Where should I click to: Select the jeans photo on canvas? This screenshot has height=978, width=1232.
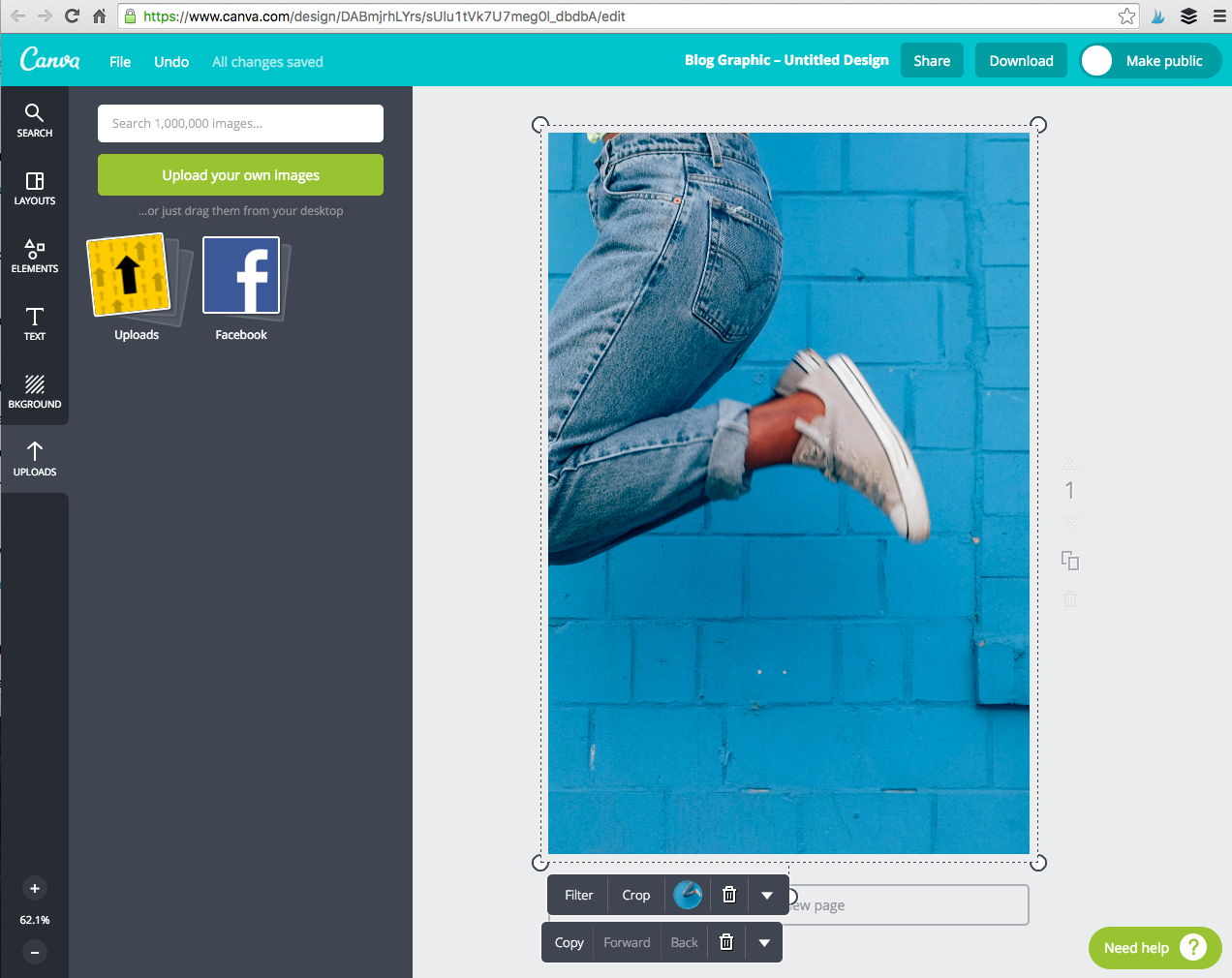pos(788,493)
